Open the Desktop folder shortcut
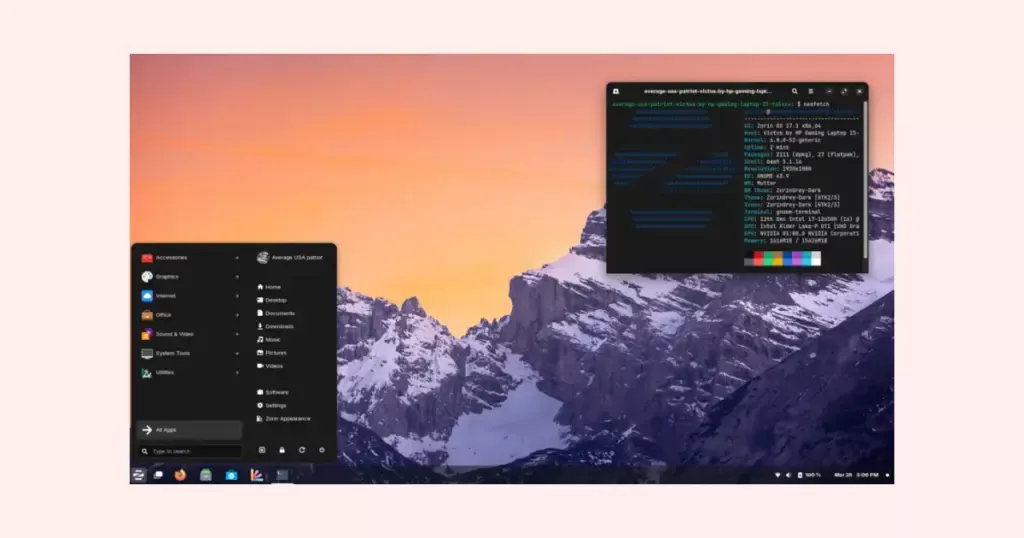This screenshot has height=538, width=1024. click(x=272, y=300)
